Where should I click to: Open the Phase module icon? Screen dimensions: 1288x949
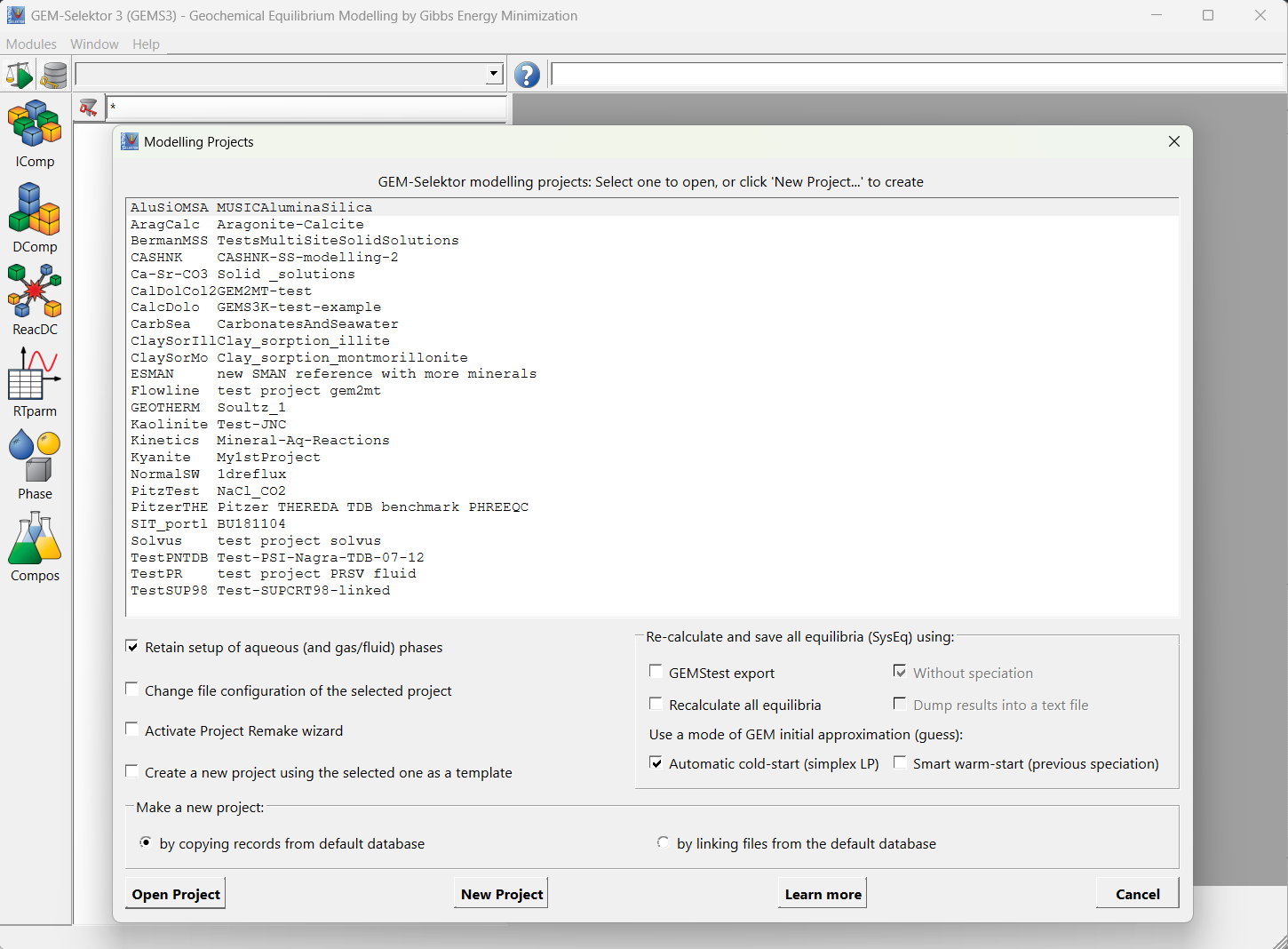click(35, 456)
